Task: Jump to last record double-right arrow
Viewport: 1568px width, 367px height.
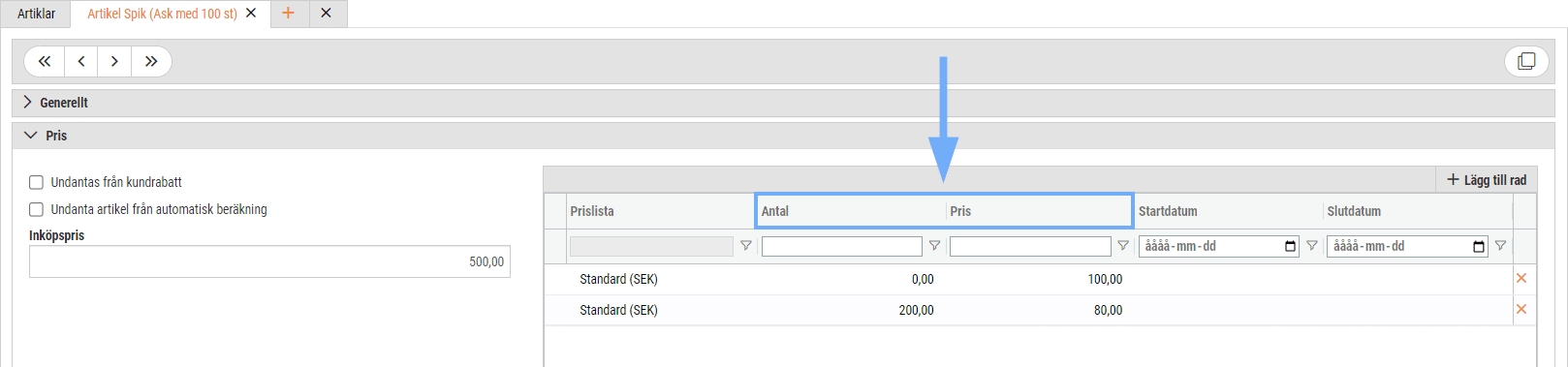Action: 151,61
